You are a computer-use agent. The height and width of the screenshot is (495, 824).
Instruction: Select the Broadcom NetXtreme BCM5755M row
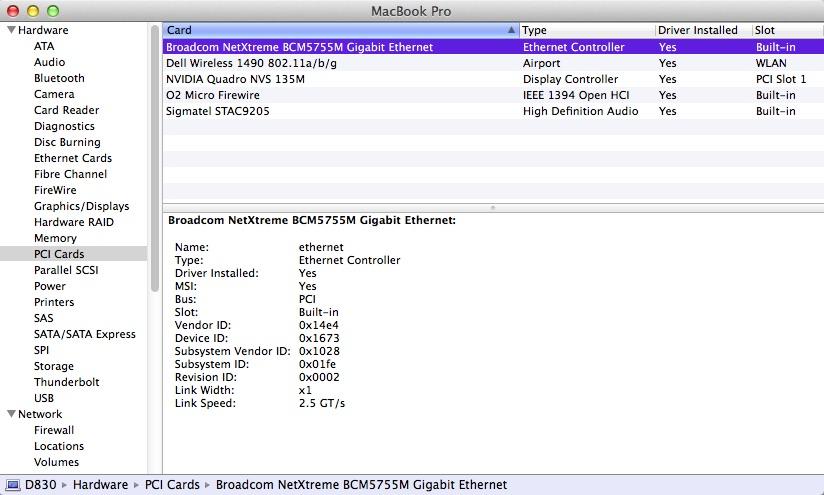pos(493,47)
